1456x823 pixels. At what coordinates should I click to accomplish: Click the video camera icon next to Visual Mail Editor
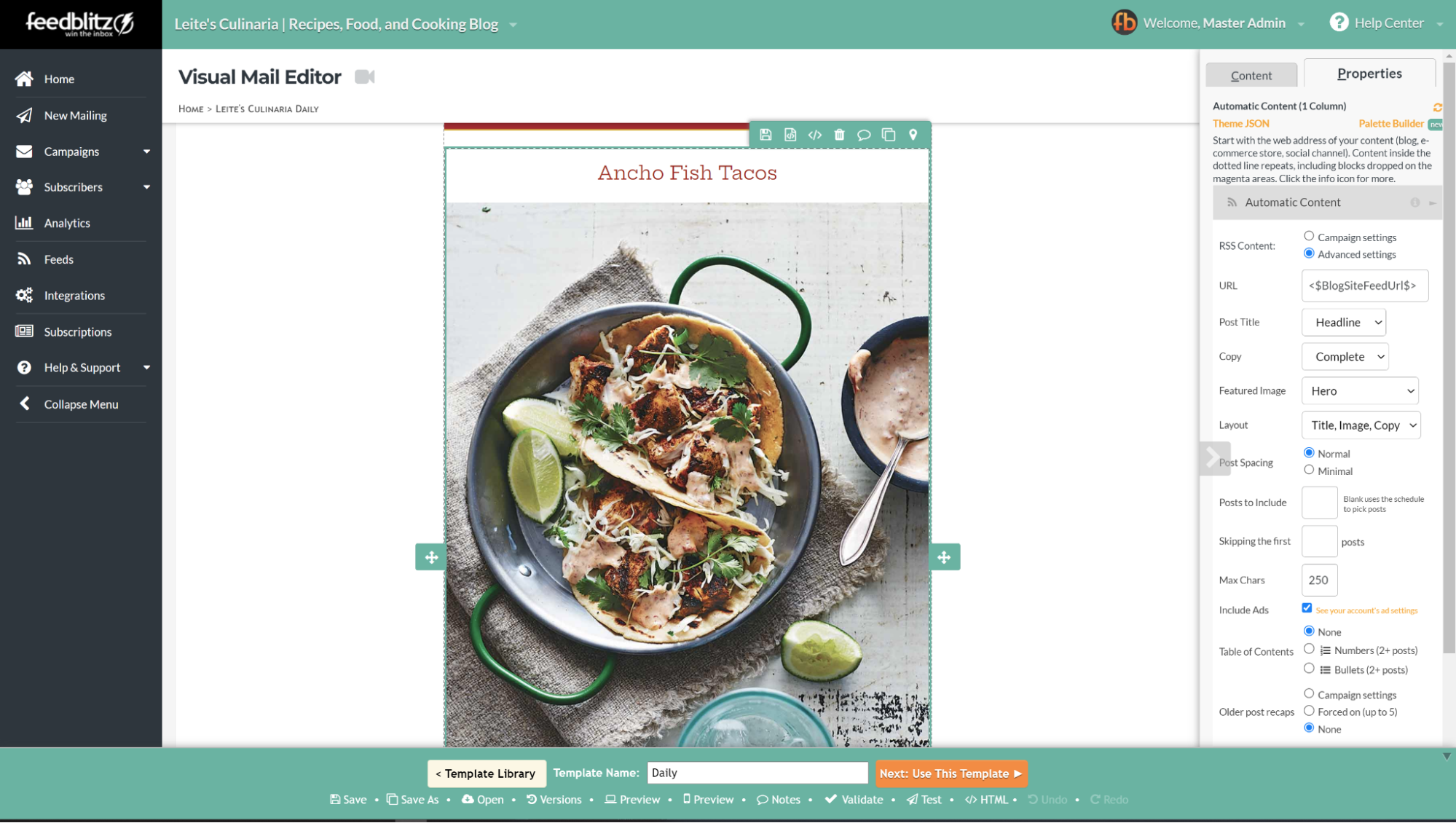[x=364, y=76]
